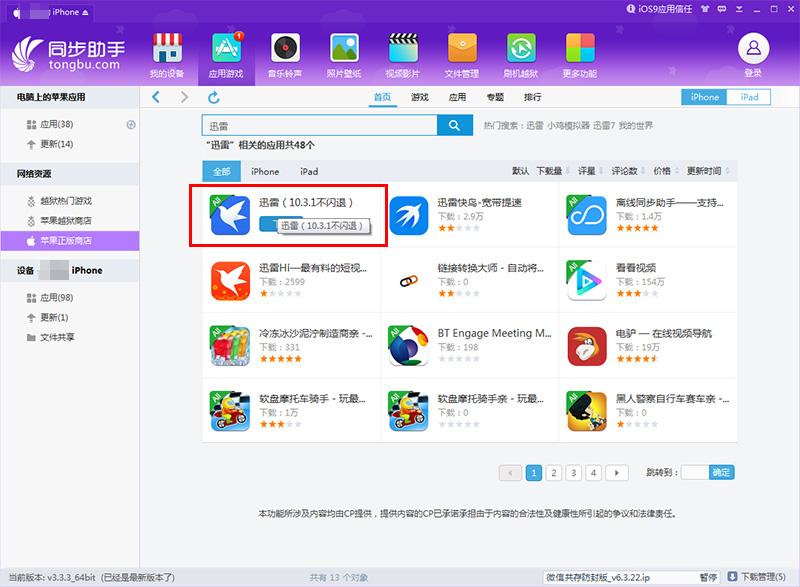Click the 迅雷 (10.3.1不闪退) app icon
Screen dimensions: 800x587
(x=230, y=215)
